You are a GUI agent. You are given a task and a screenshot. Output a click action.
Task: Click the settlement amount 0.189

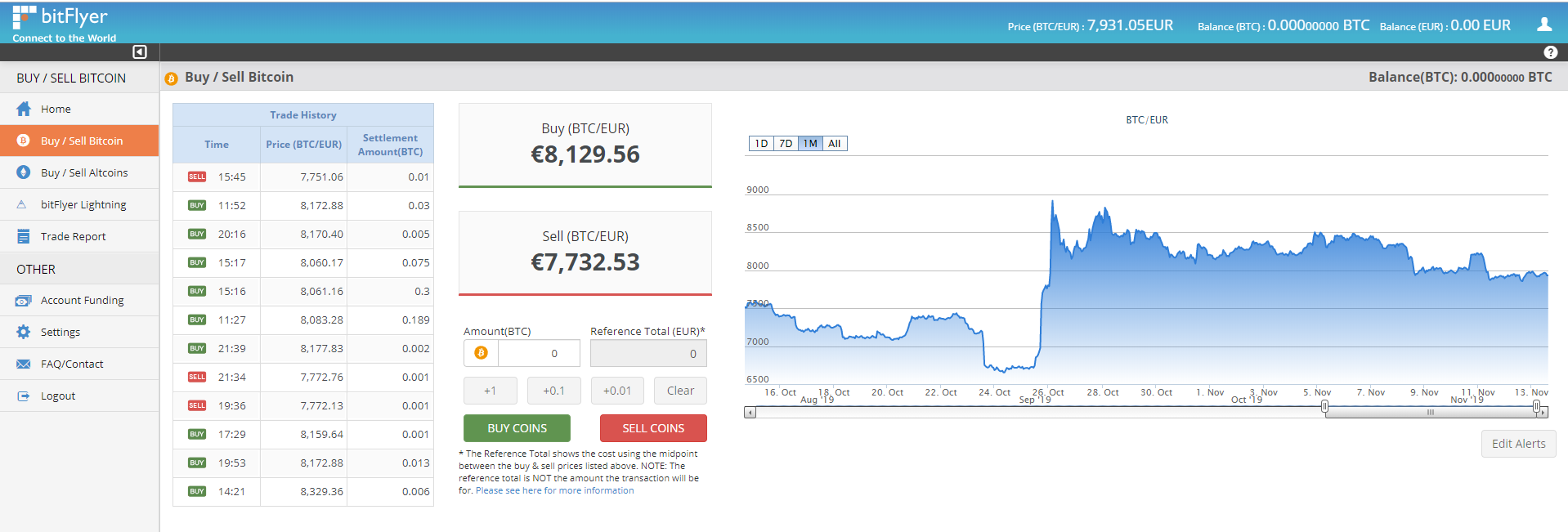tap(415, 320)
